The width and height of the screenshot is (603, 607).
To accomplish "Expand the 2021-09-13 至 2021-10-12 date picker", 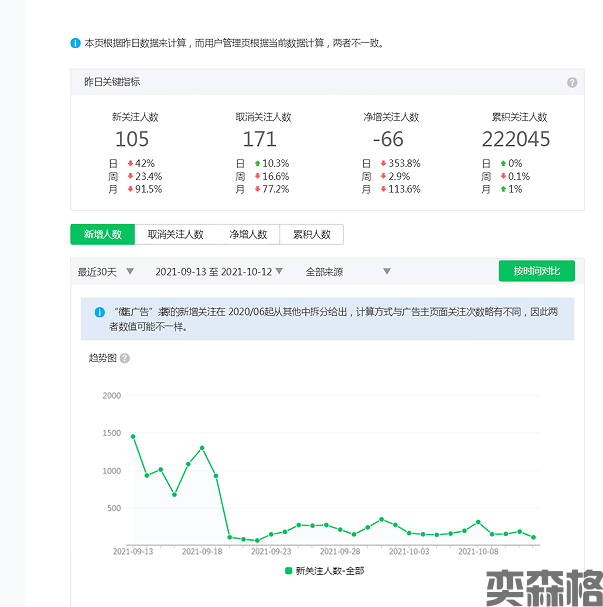I will point(219,271).
